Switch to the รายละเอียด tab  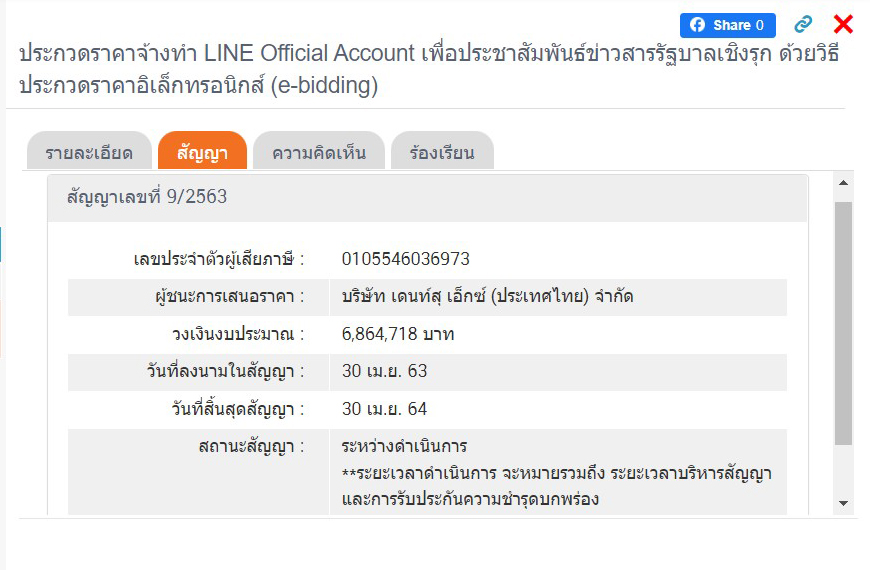pos(89,153)
